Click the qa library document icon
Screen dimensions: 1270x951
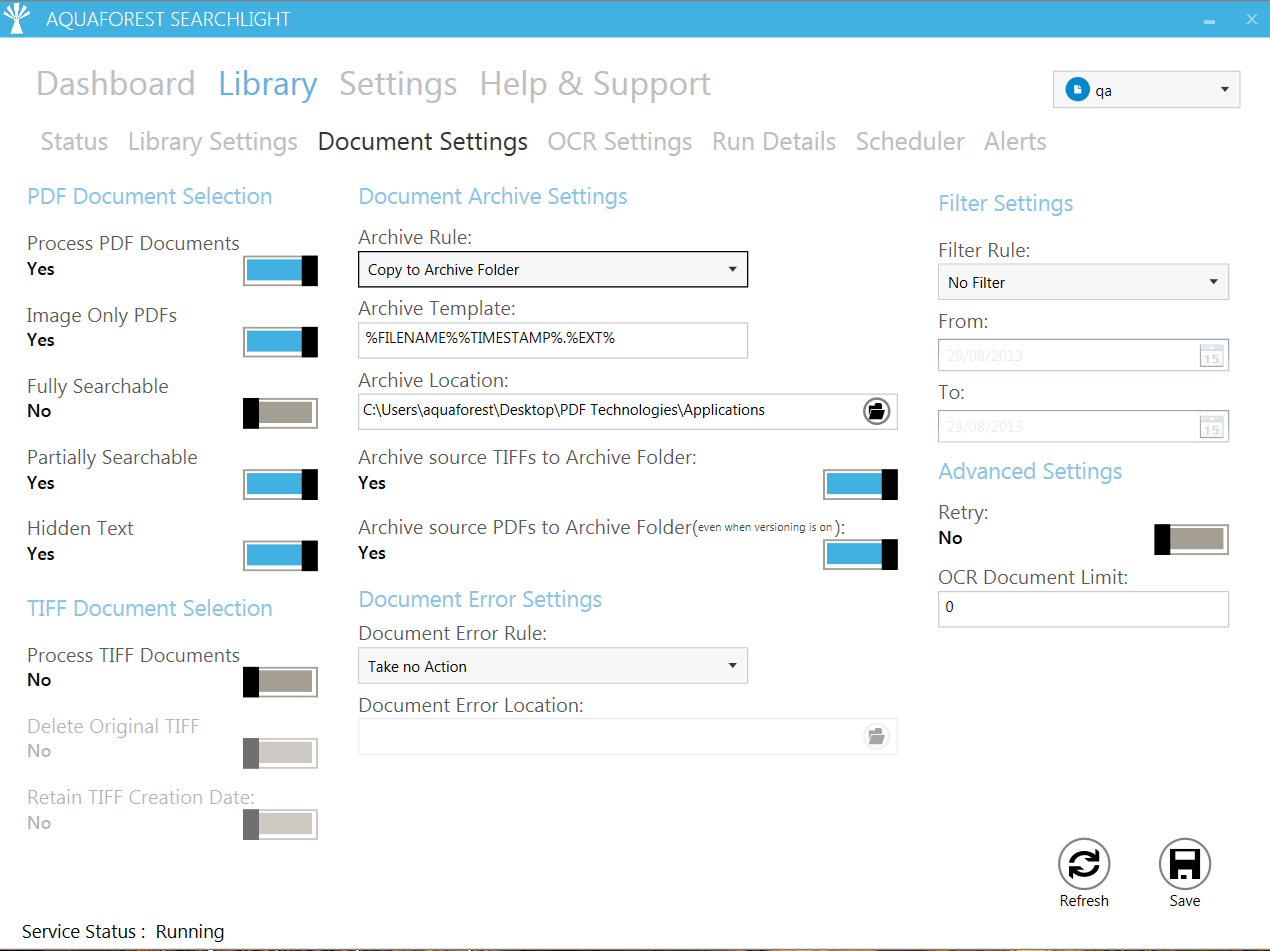coord(1077,90)
